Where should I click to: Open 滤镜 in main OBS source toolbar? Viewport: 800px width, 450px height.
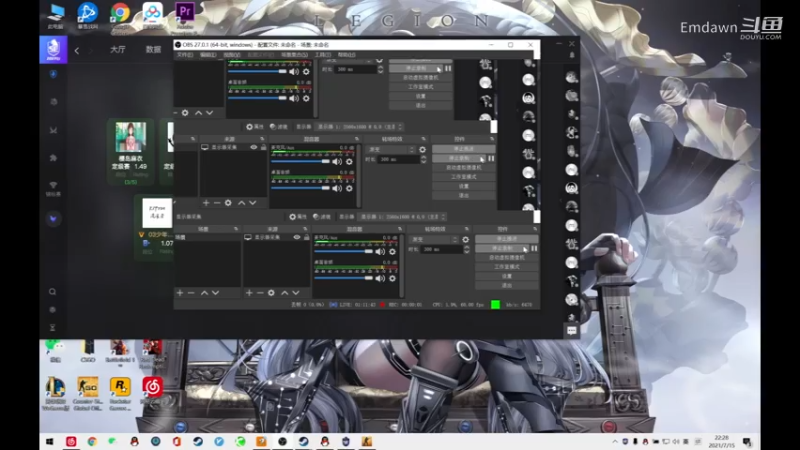pyautogui.click(x=321, y=217)
